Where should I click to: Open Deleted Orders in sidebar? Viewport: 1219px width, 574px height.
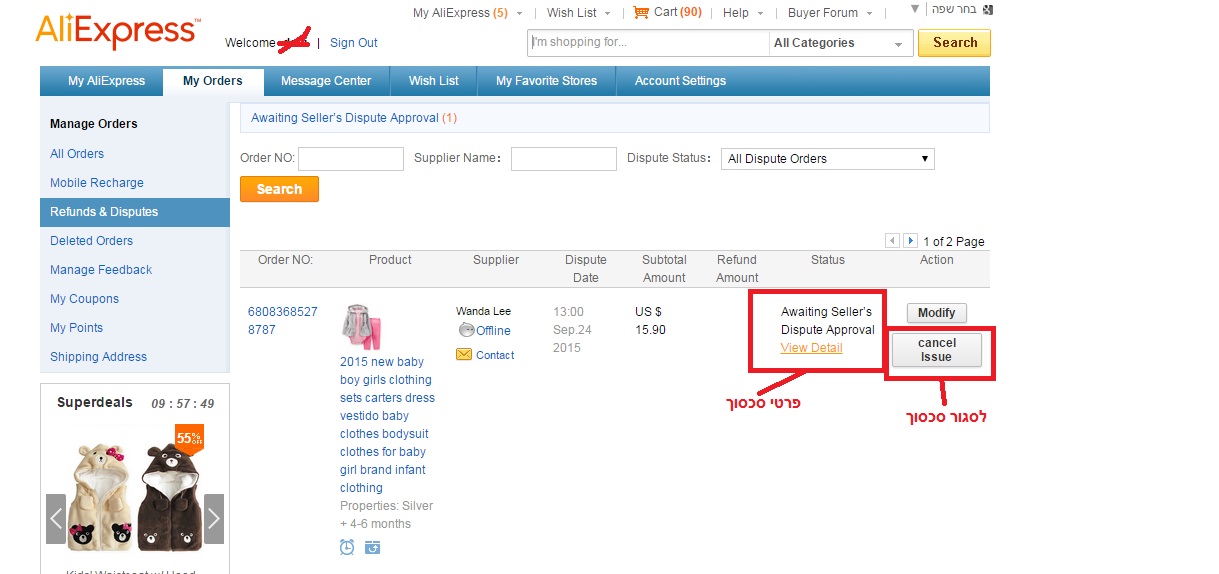(92, 241)
